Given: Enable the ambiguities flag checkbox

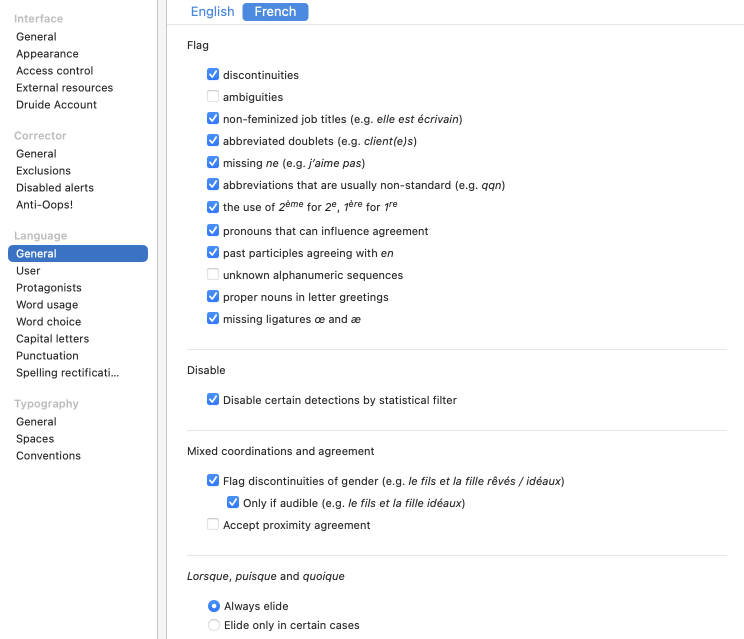Looking at the screenshot, I should tap(213, 97).
